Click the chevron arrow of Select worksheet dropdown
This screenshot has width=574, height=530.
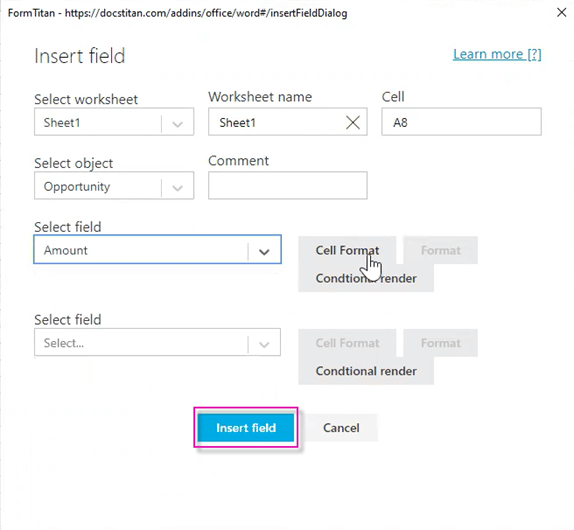tap(178, 124)
